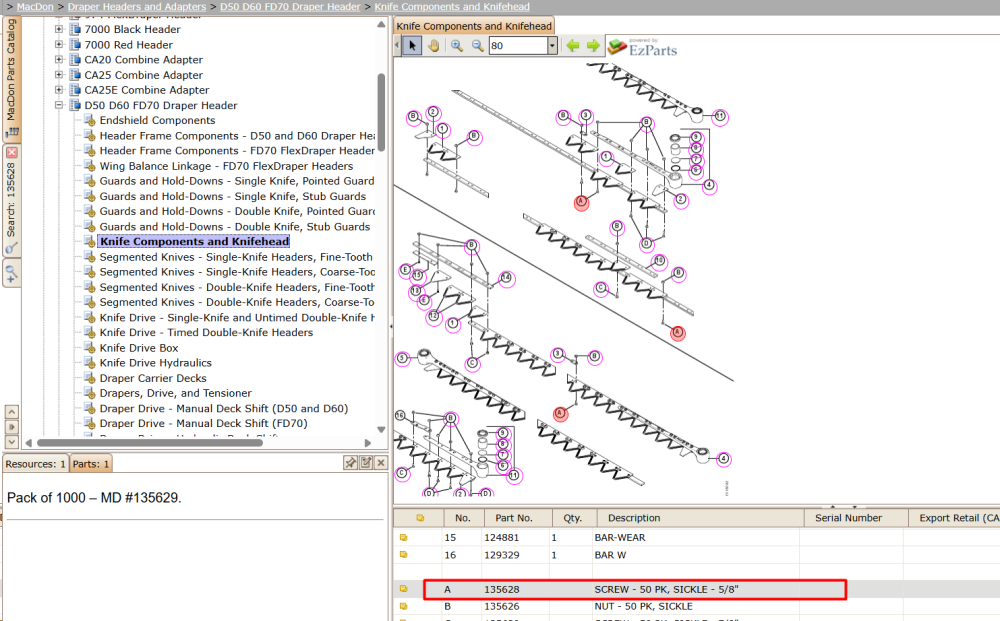
Task: Click the zoom in magnifier icon
Action: tap(457, 45)
